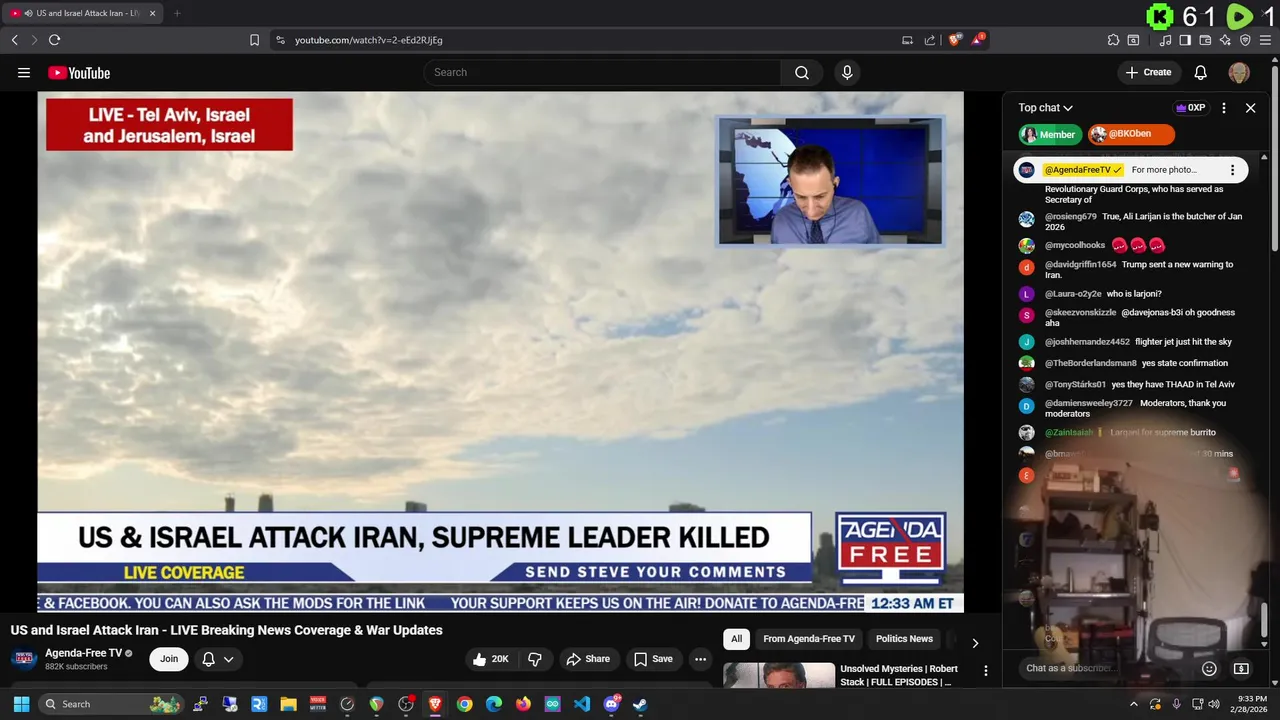Open options for pinned AgendaFreeTV message
Image resolution: width=1280 pixels, height=720 pixels.
(1232, 170)
